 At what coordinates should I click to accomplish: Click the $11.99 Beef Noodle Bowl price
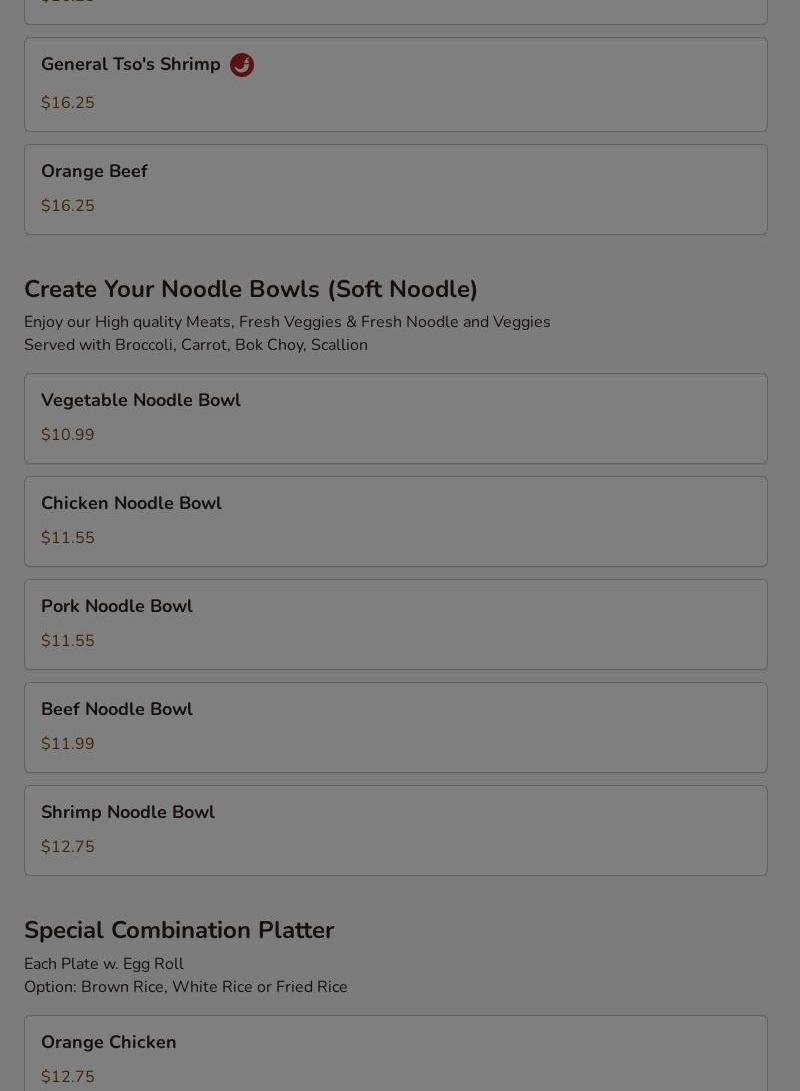[67, 743]
